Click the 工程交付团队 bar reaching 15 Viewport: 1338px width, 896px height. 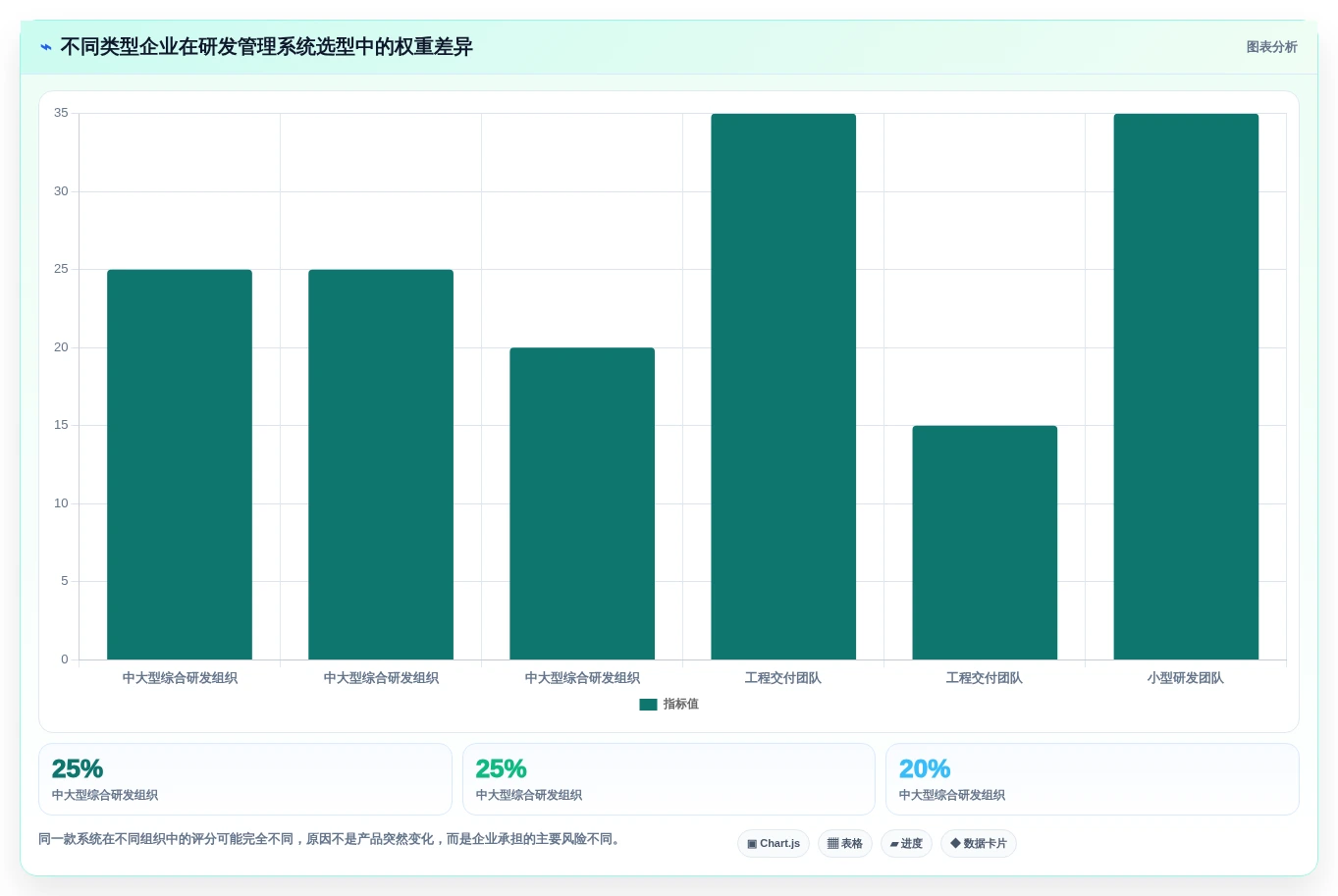point(985,543)
